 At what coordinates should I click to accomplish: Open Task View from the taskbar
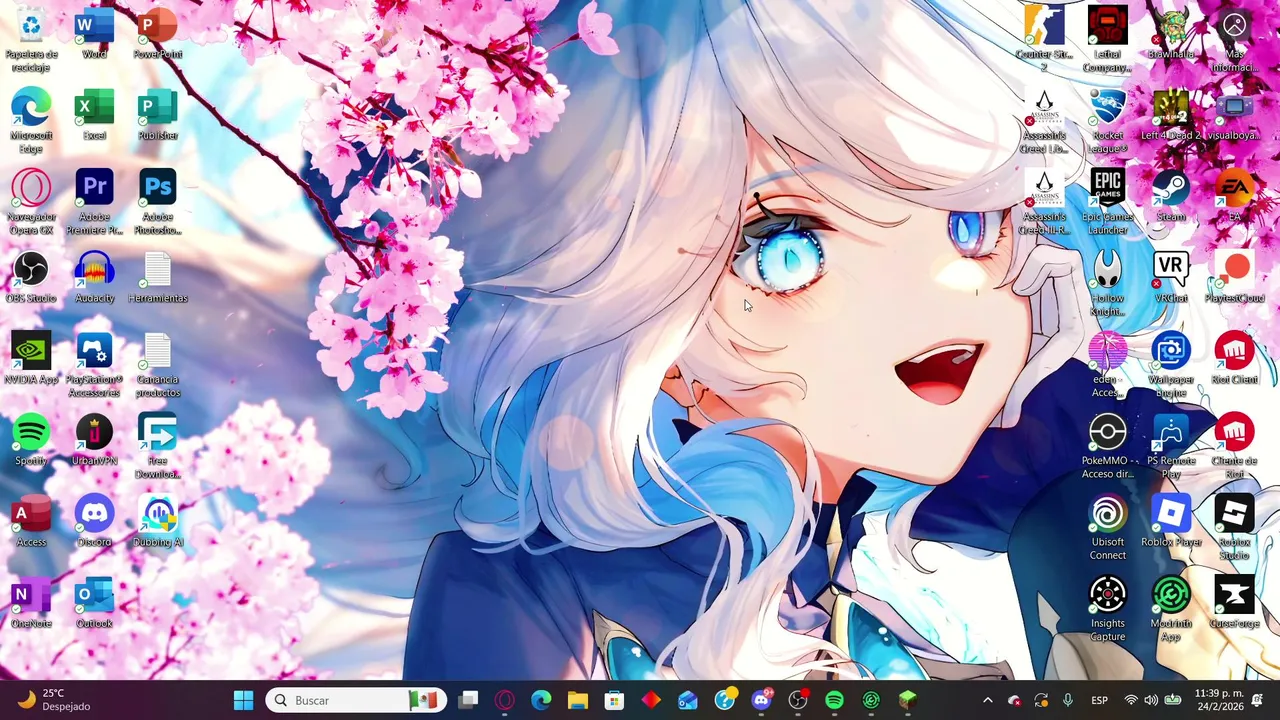468,700
